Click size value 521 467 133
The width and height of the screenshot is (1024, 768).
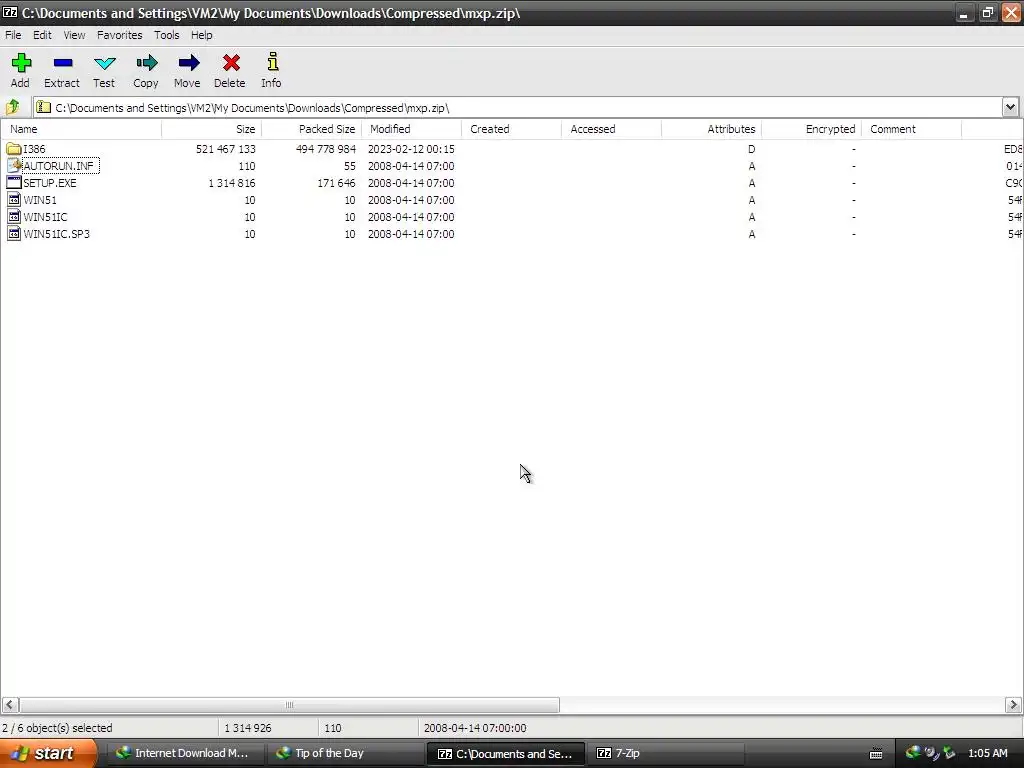click(x=225, y=149)
